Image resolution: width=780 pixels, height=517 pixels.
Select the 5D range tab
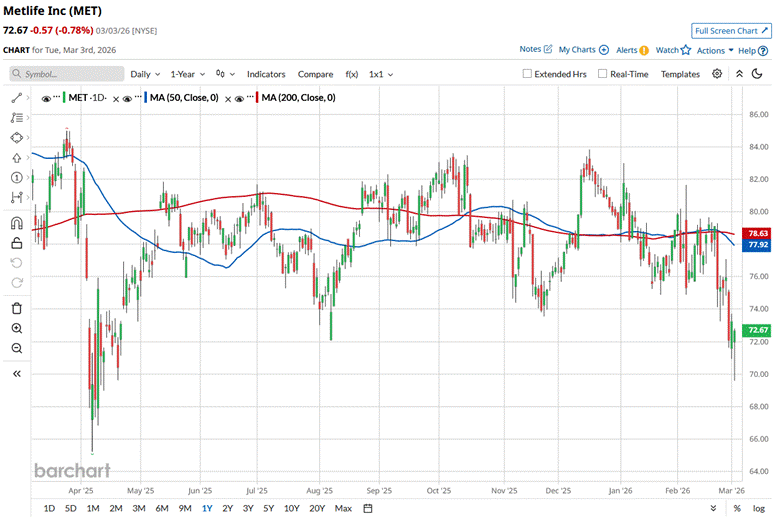click(71, 508)
